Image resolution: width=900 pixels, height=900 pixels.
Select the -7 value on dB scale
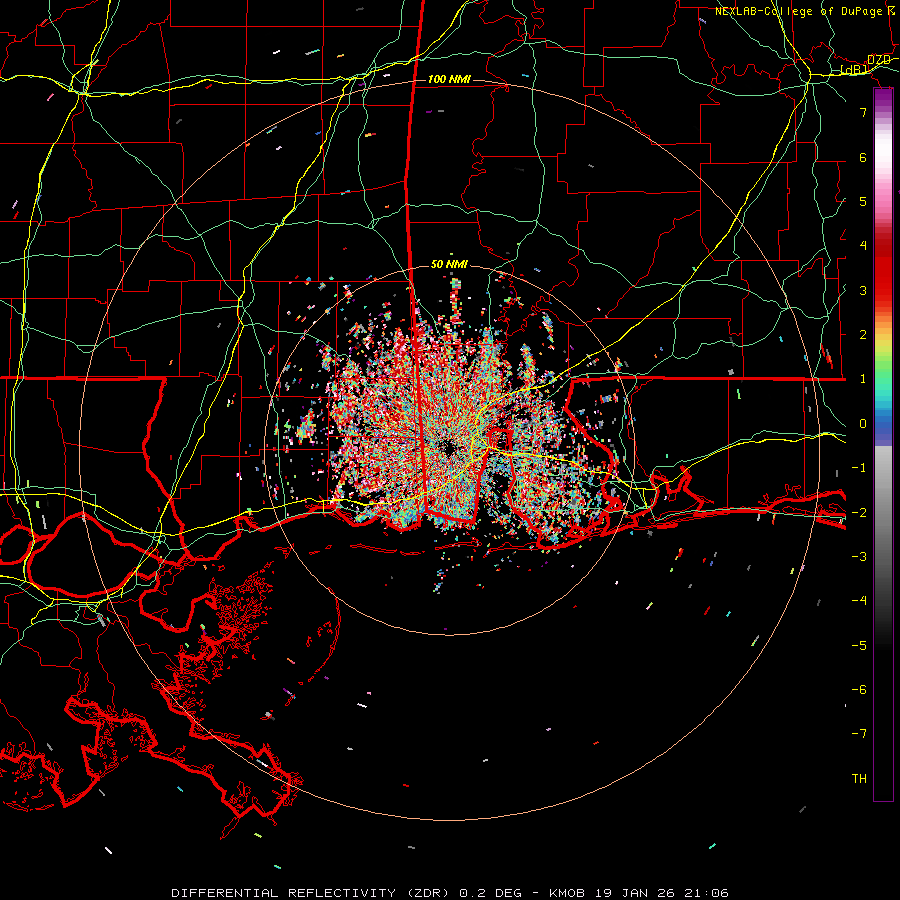click(x=859, y=734)
